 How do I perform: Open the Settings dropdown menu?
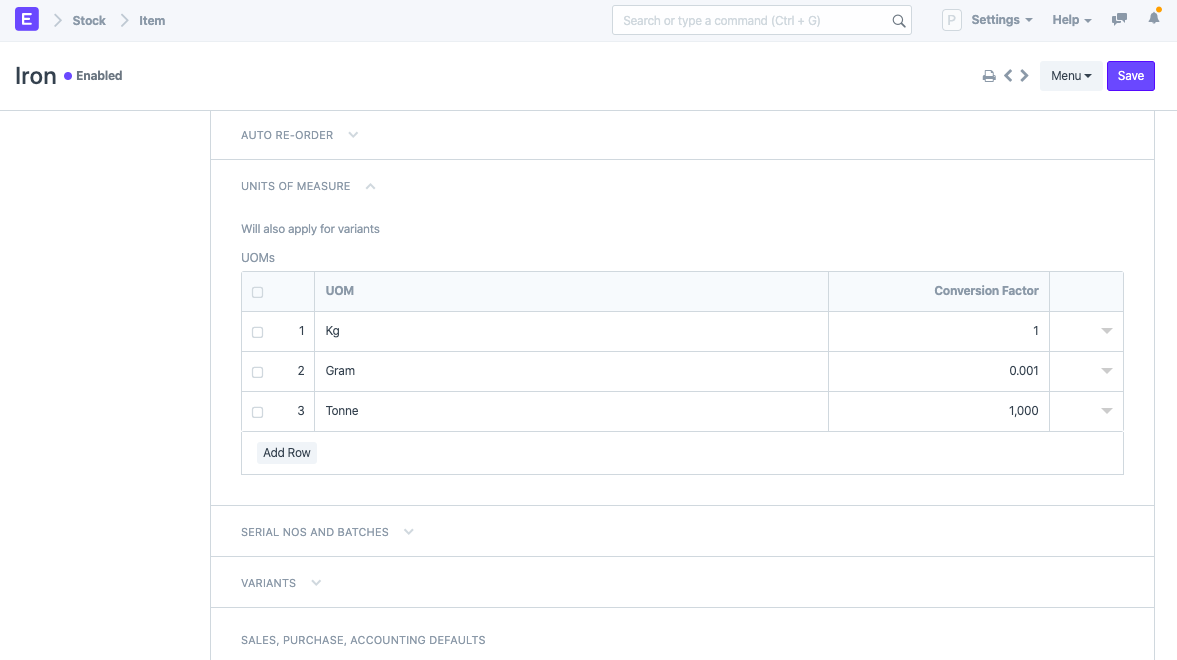pyautogui.click(x=1001, y=20)
